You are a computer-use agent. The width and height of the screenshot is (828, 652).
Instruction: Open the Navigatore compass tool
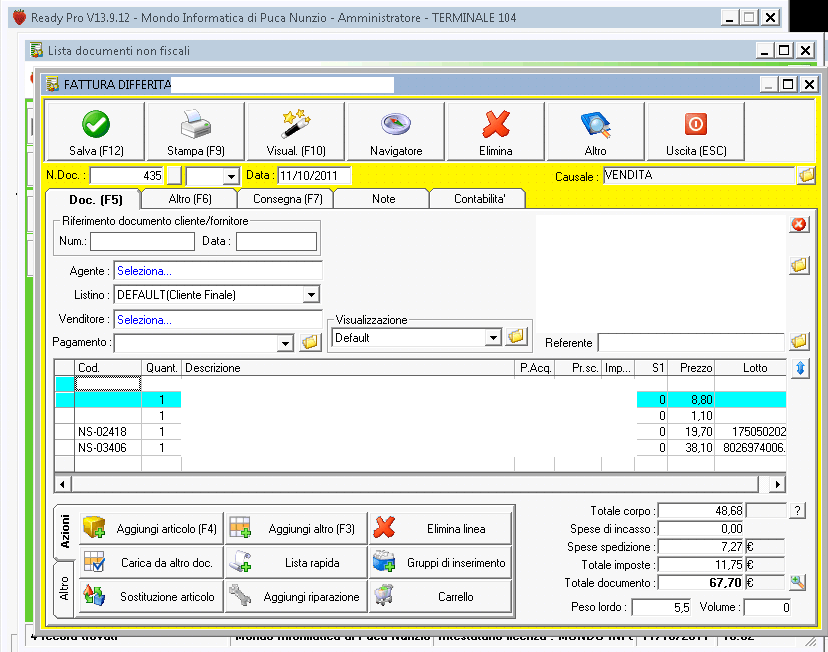396,125
